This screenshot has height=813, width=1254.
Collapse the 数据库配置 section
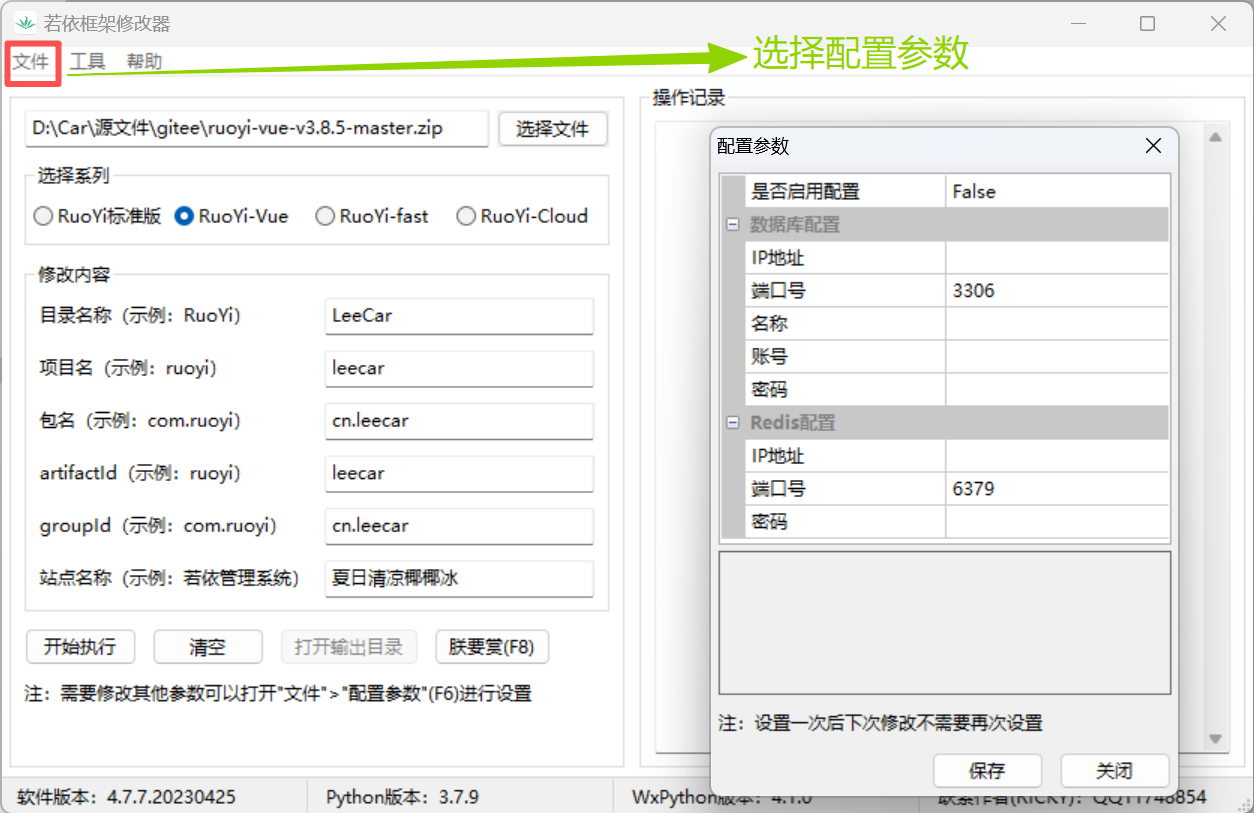[x=732, y=225]
